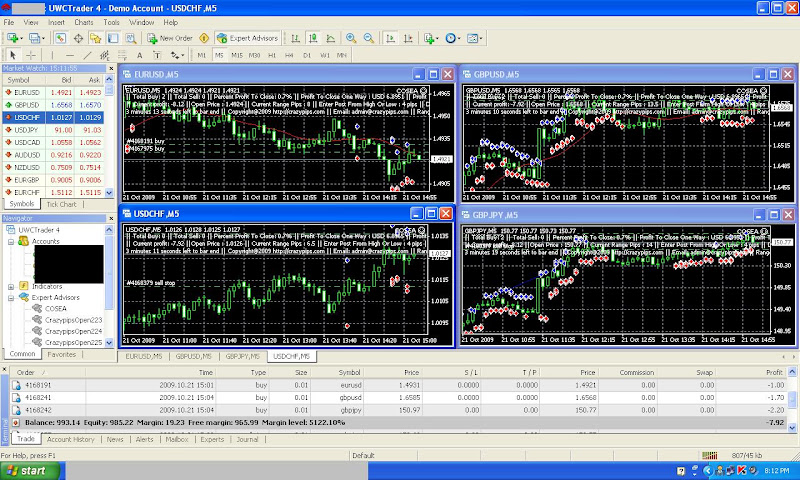Close the Market Watch panel
Viewport: 800px width, 480px height.
click(111, 68)
